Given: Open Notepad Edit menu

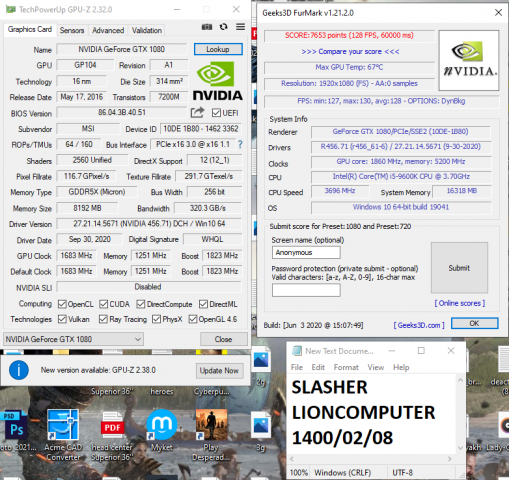Looking at the screenshot, I should point(318,367).
